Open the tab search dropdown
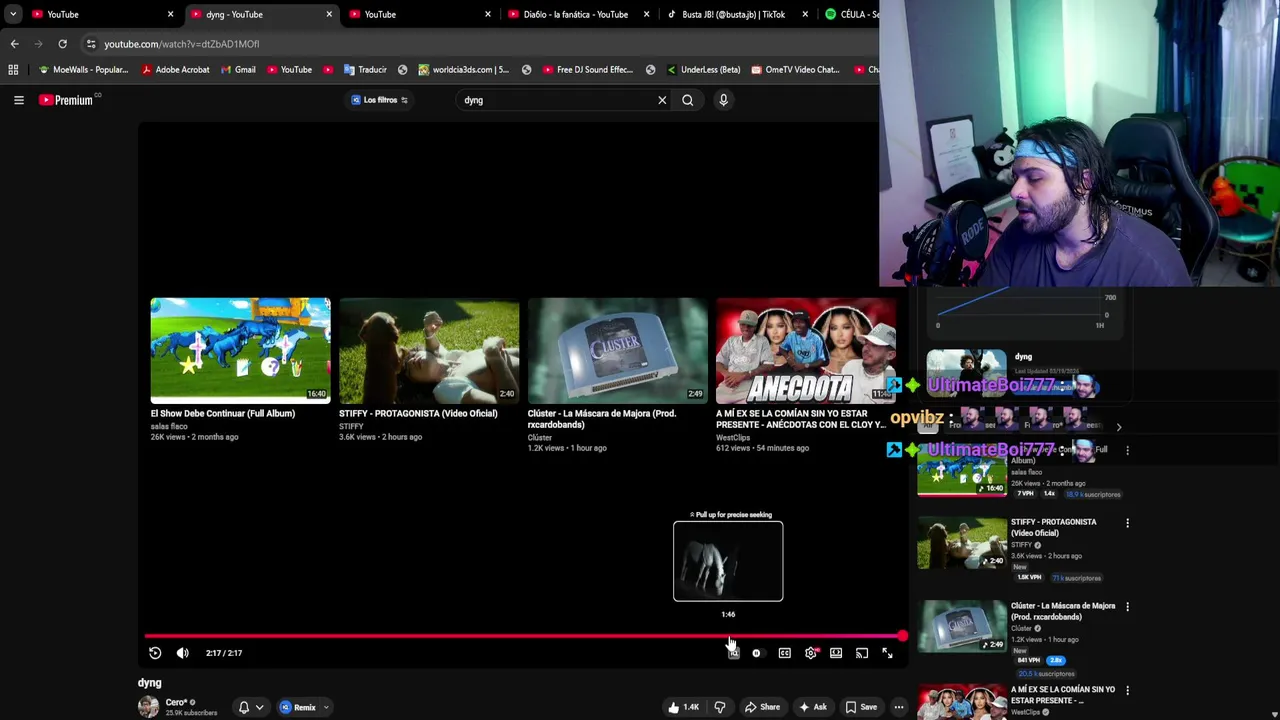1280x720 pixels. click(12, 14)
